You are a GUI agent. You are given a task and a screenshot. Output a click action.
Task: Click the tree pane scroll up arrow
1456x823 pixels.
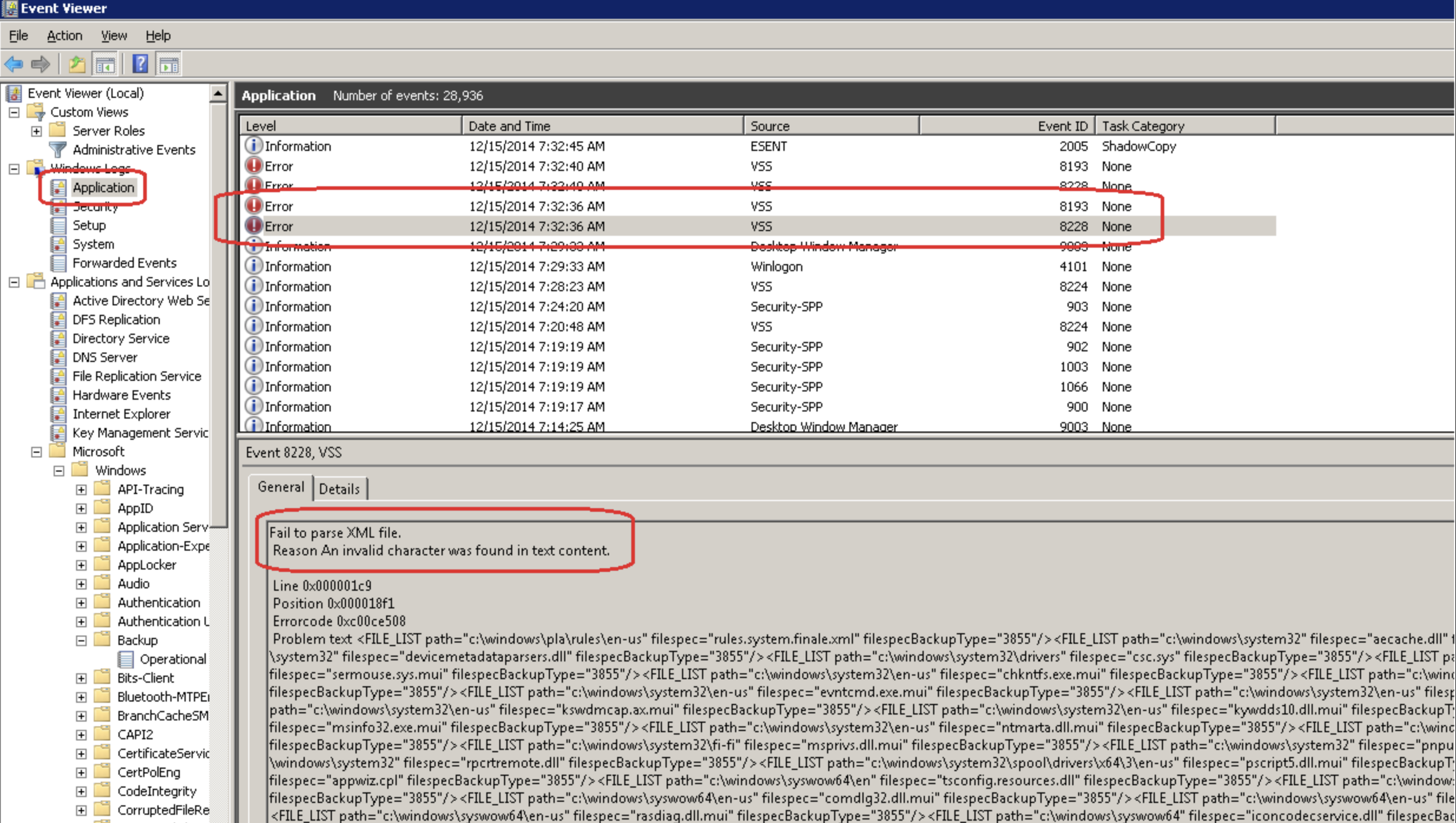(x=218, y=93)
